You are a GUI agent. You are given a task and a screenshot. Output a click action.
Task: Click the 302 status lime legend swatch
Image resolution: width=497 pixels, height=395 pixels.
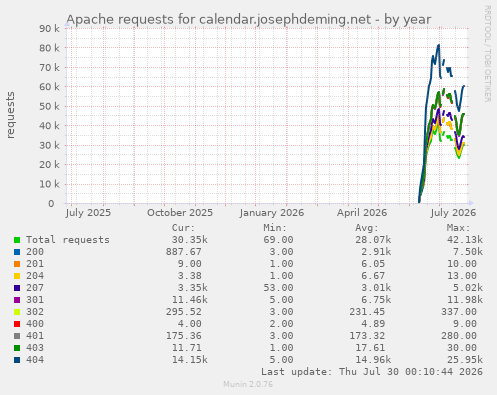click(17, 312)
